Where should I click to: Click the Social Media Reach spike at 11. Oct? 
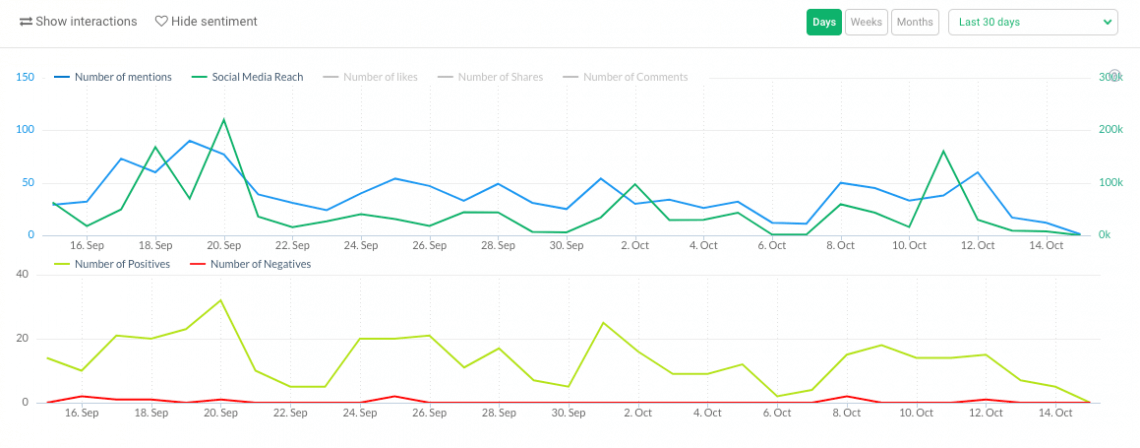943,151
